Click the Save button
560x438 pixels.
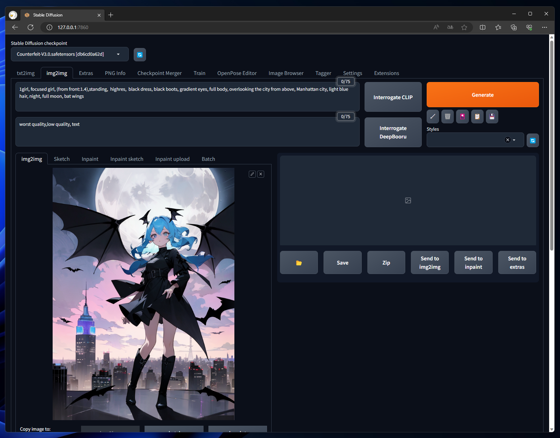tap(342, 263)
